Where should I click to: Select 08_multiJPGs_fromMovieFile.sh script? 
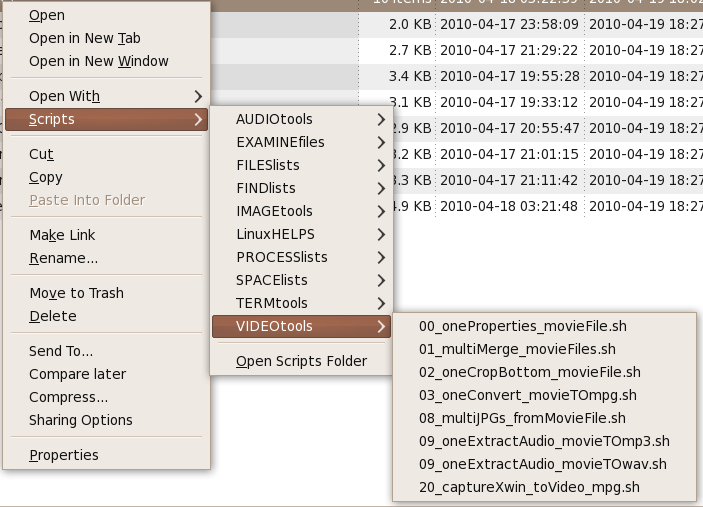point(522,418)
